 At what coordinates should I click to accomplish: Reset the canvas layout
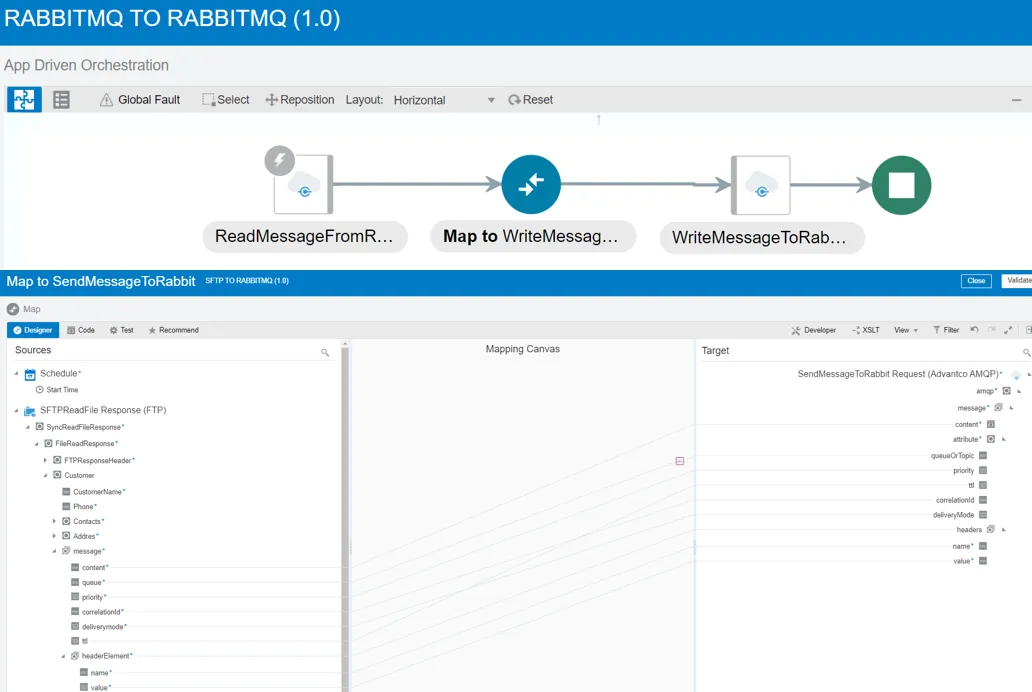coord(530,99)
